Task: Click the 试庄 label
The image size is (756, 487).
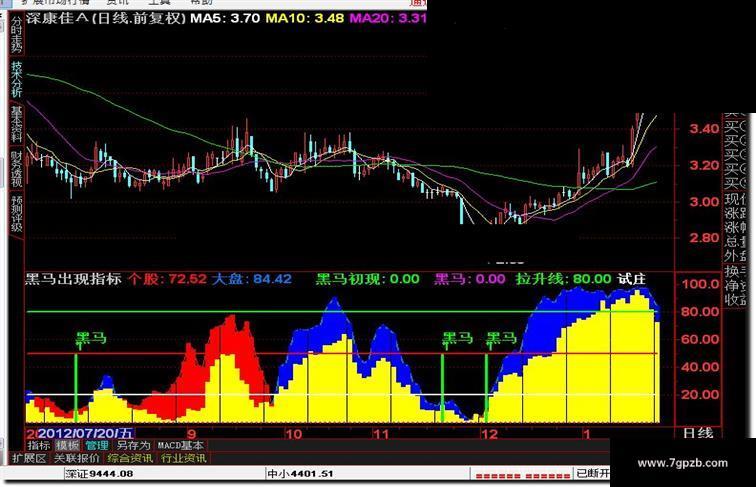Action: [632, 279]
